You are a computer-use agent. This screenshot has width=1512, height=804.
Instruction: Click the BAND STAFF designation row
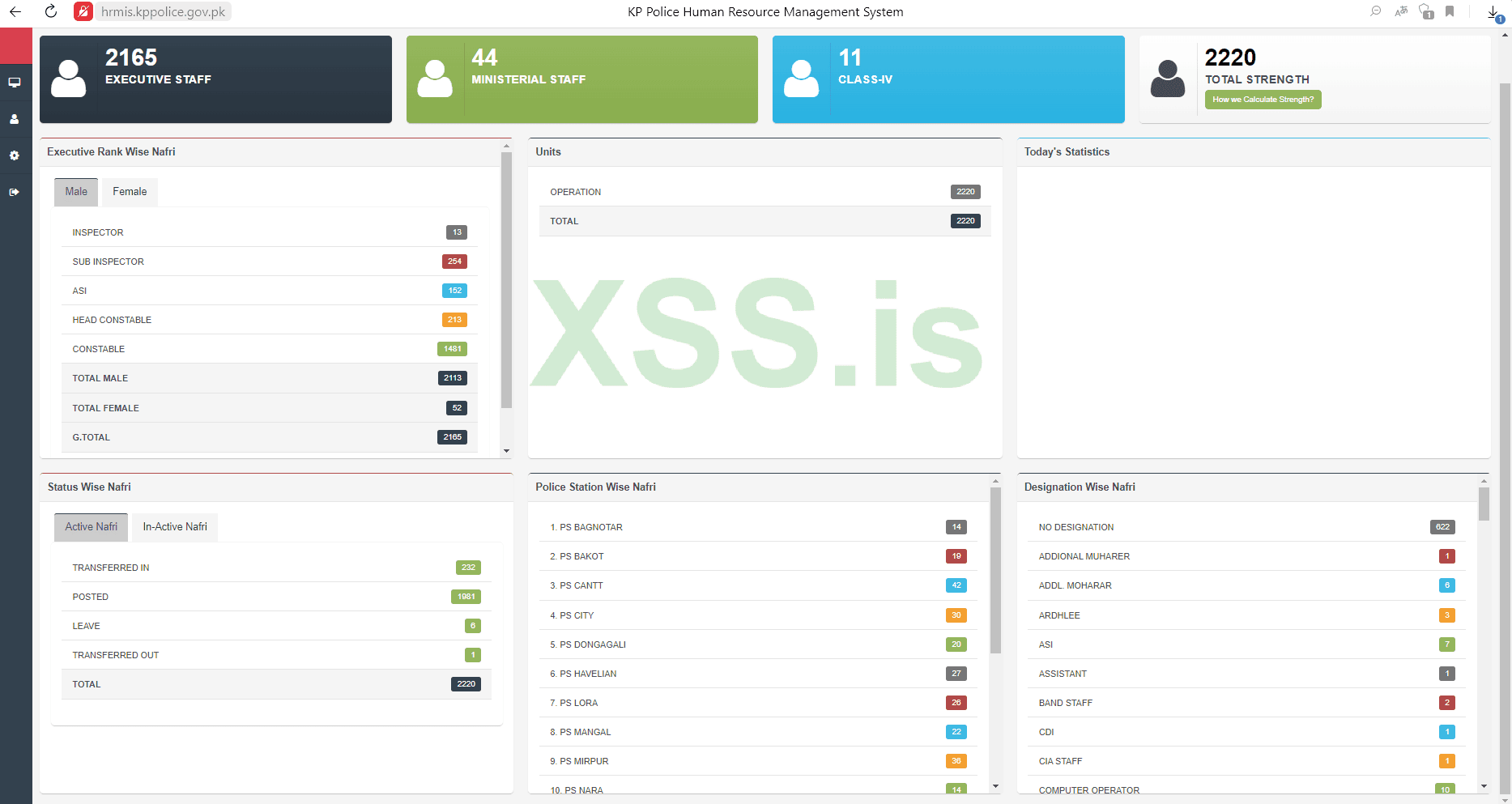coord(1247,703)
